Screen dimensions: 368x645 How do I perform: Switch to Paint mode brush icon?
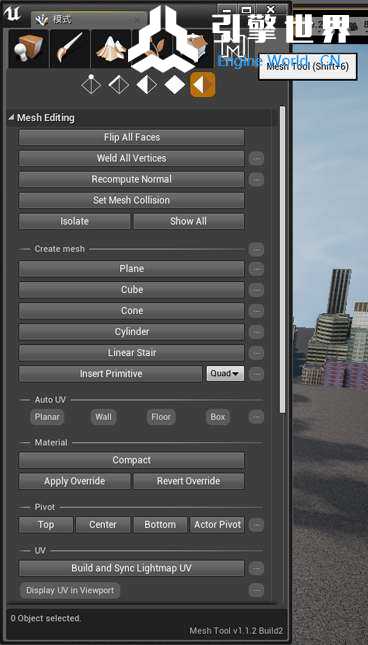(x=70, y=49)
